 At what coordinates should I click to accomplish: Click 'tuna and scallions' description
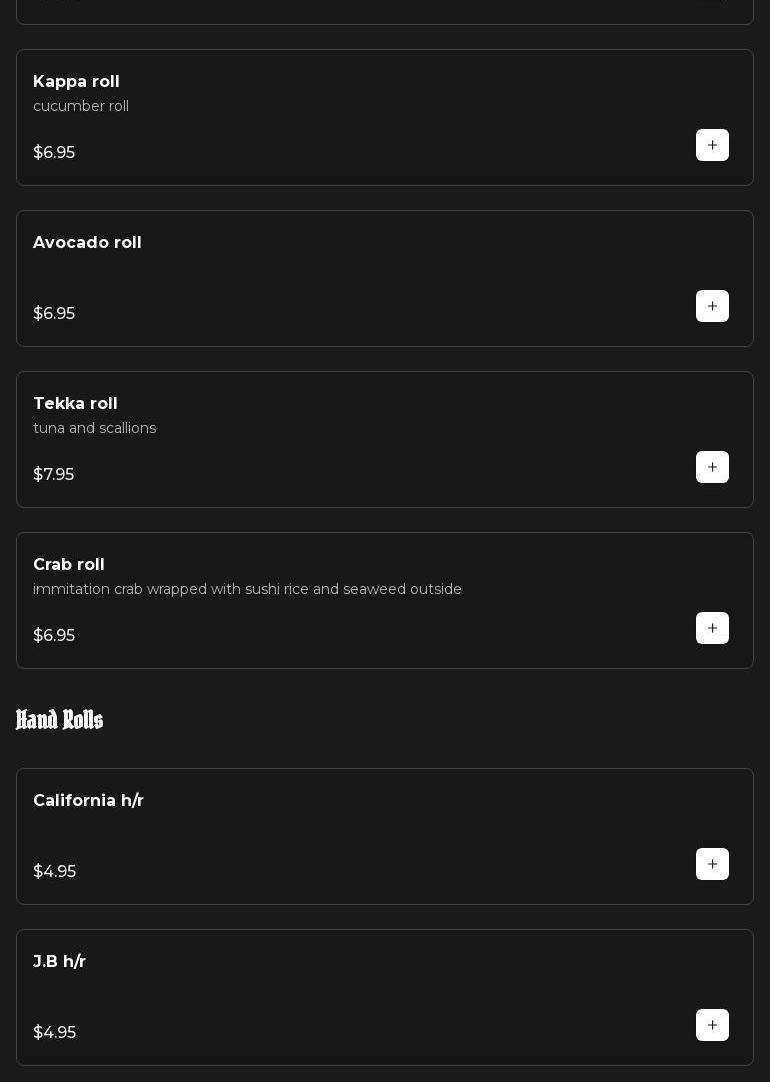(94, 428)
